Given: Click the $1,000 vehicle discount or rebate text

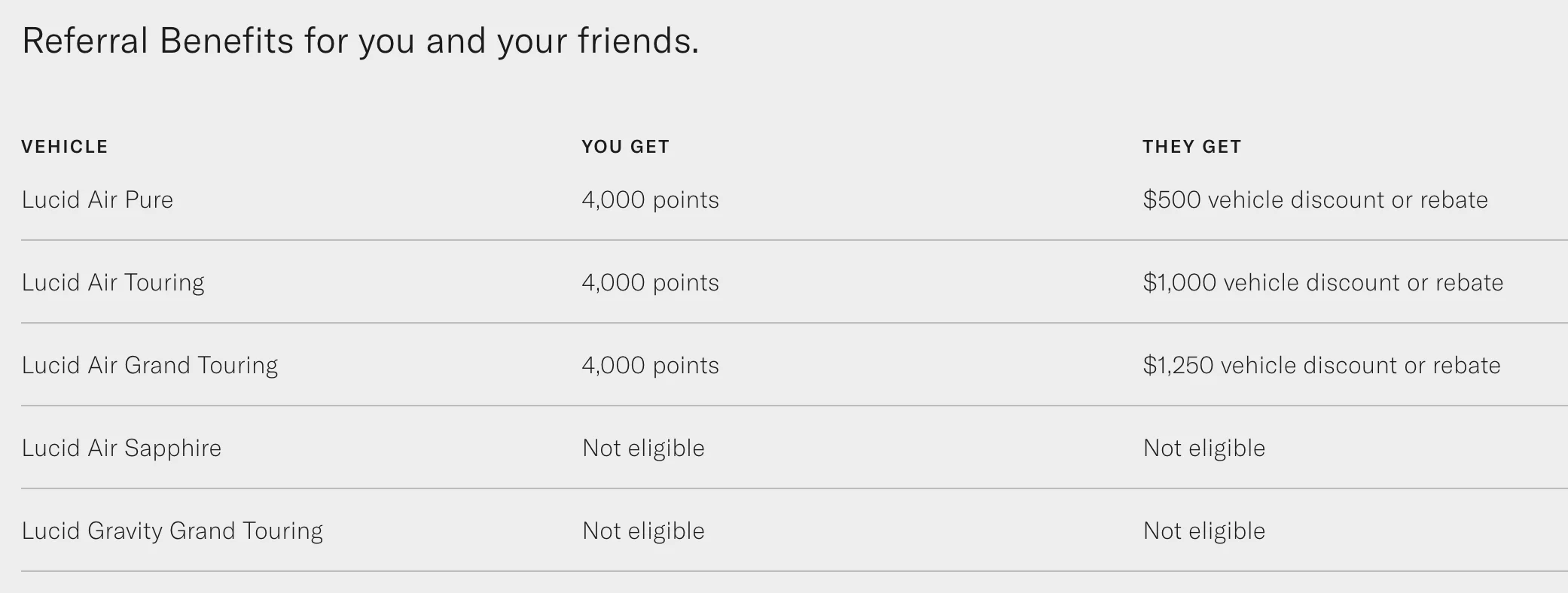Looking at the screenshot, I should pyautogui.click(x=1323, y=282).
